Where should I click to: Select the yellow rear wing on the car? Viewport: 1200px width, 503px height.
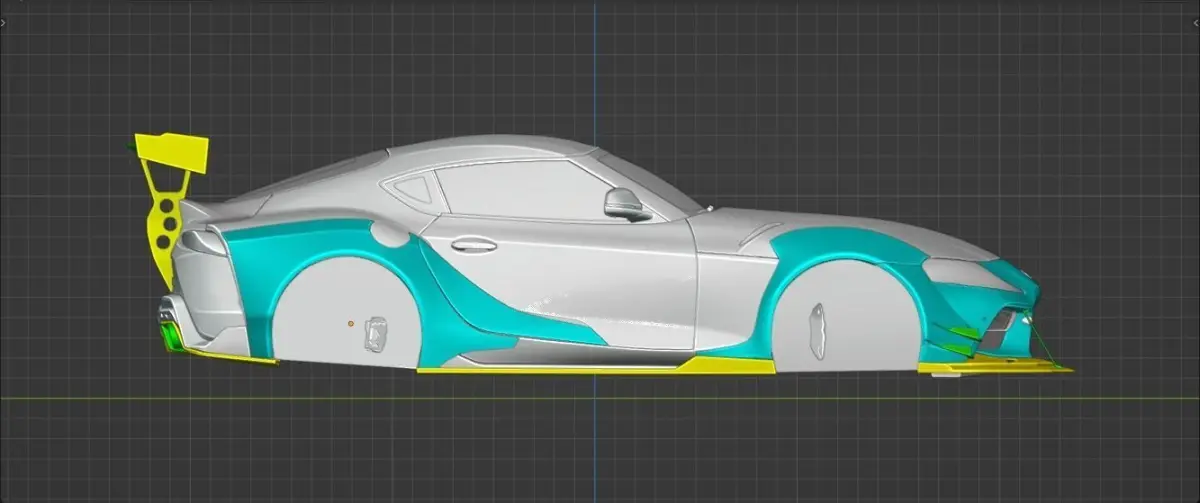click(172, 155)
